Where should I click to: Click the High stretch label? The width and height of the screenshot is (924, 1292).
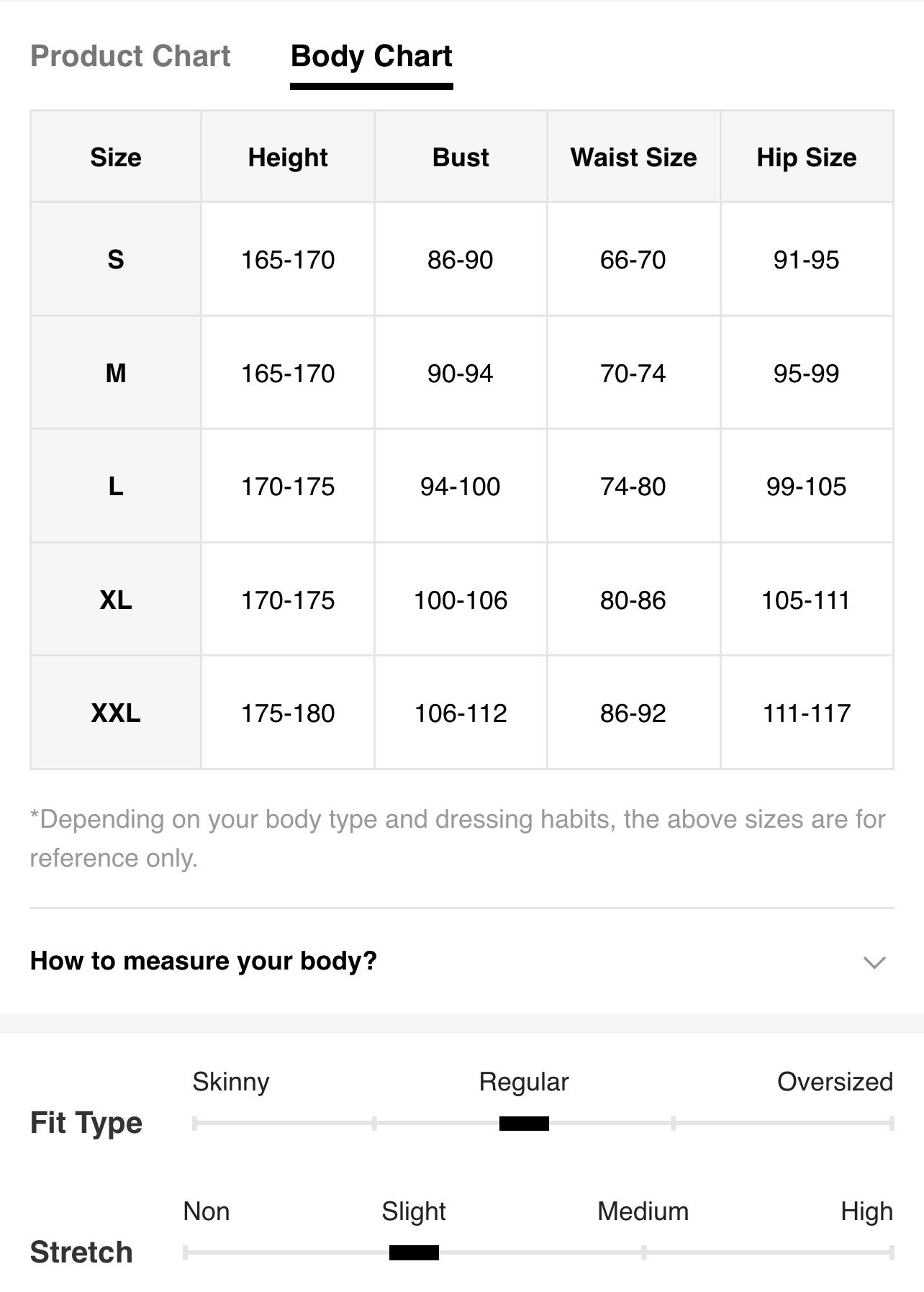coord(866,1212)
